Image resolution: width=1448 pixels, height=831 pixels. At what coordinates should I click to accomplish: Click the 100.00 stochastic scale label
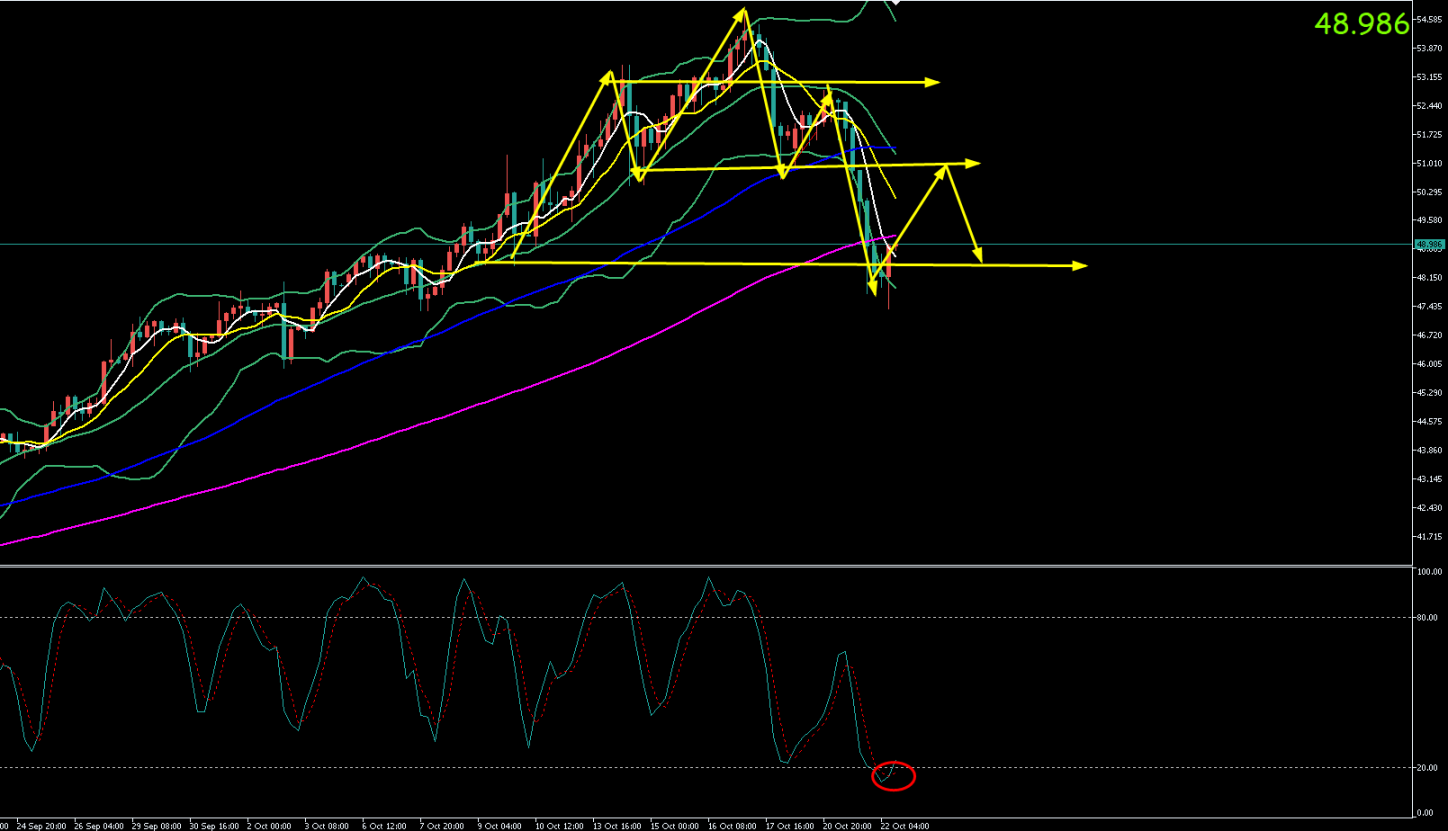1428,572
